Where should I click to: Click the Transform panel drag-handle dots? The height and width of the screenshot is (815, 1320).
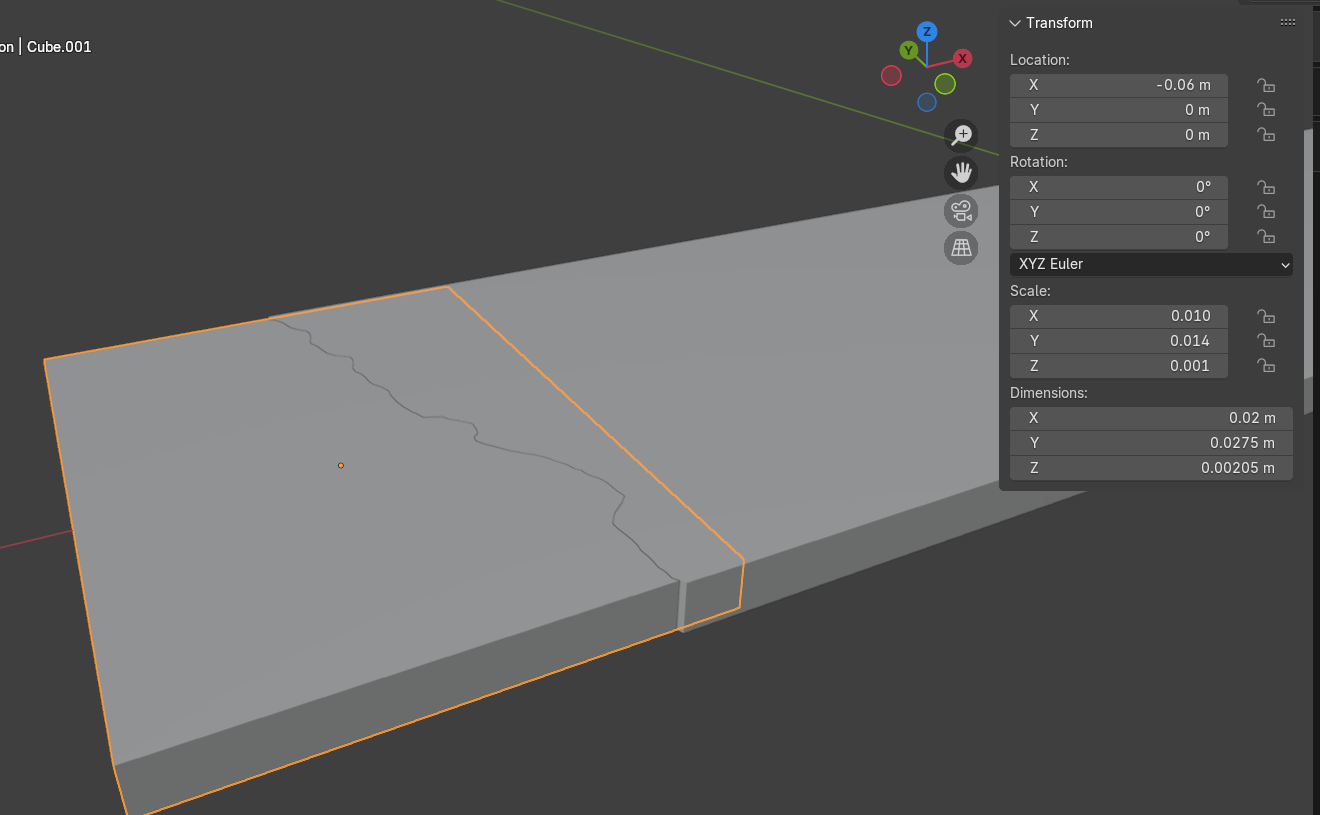click(x=1288, y=23)
